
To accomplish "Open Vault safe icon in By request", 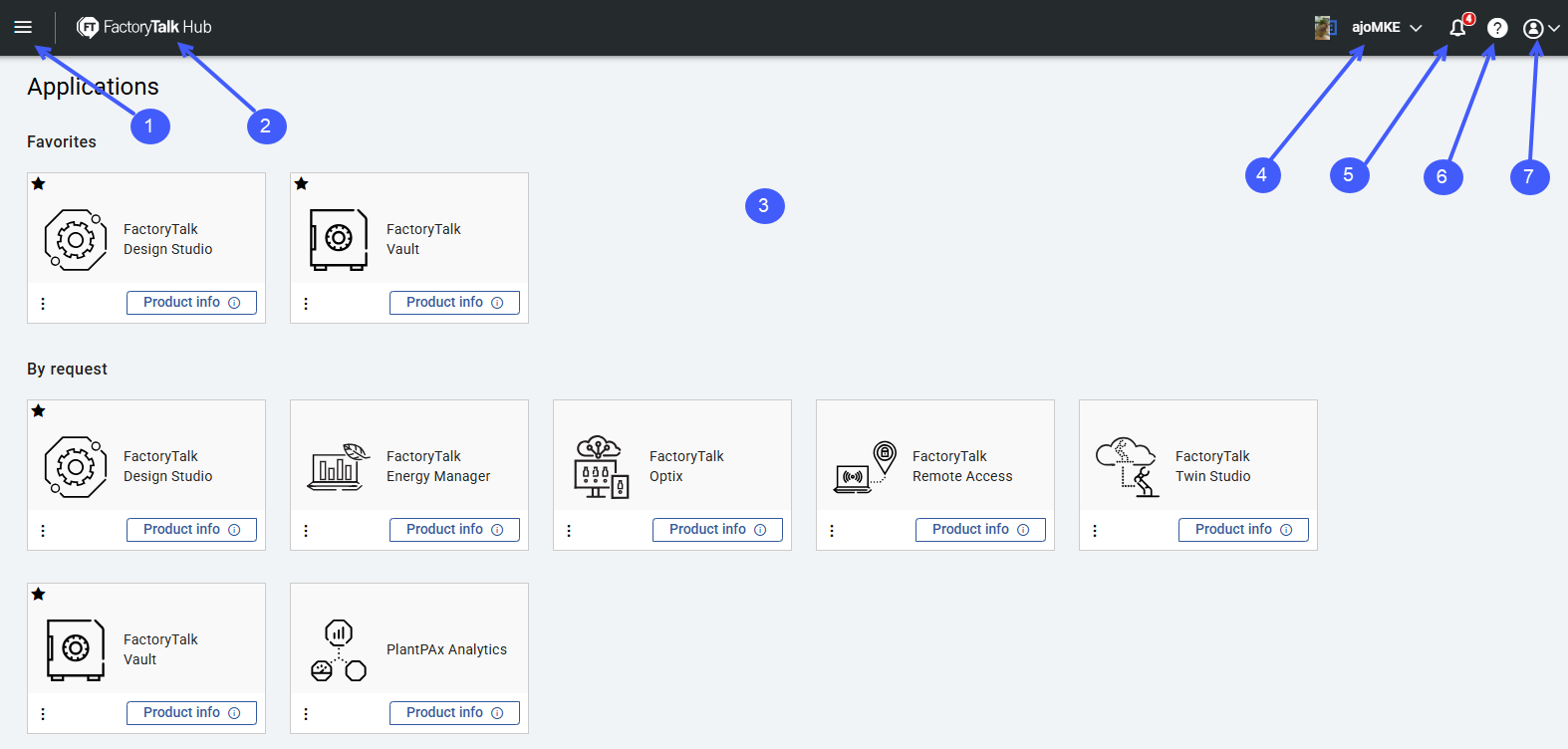I will click(x=76, y=649).
